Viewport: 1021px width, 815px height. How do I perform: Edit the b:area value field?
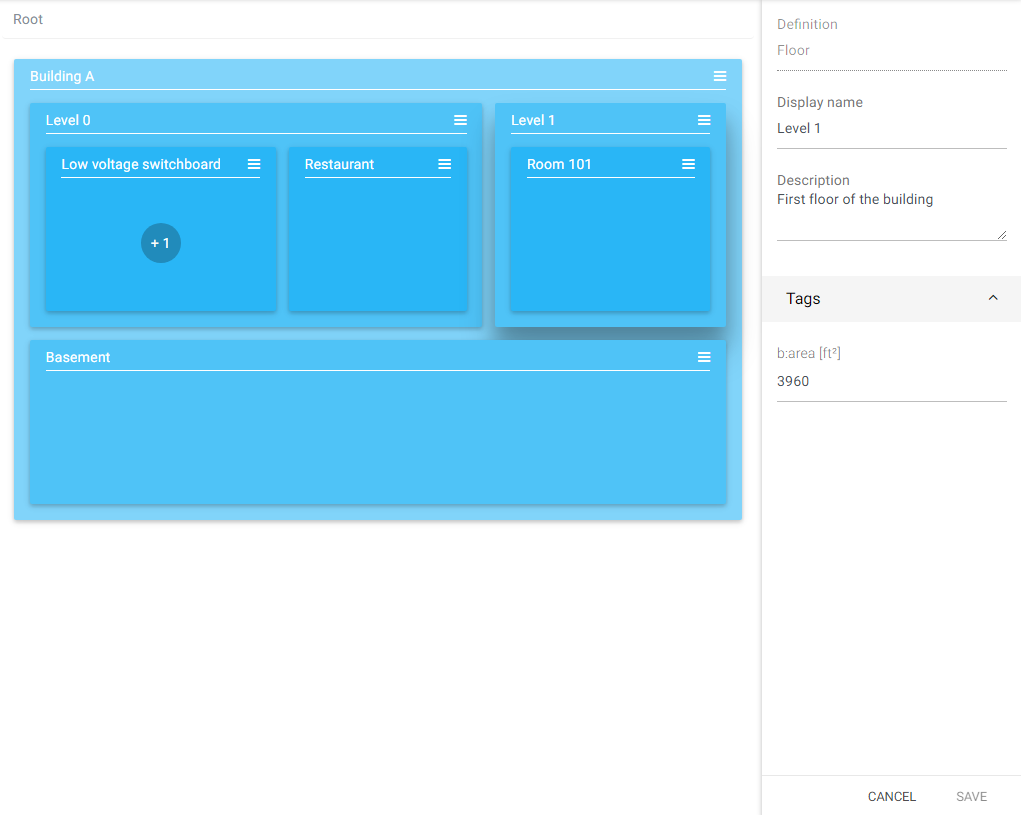pyautogui.click(x=890, y=382)
